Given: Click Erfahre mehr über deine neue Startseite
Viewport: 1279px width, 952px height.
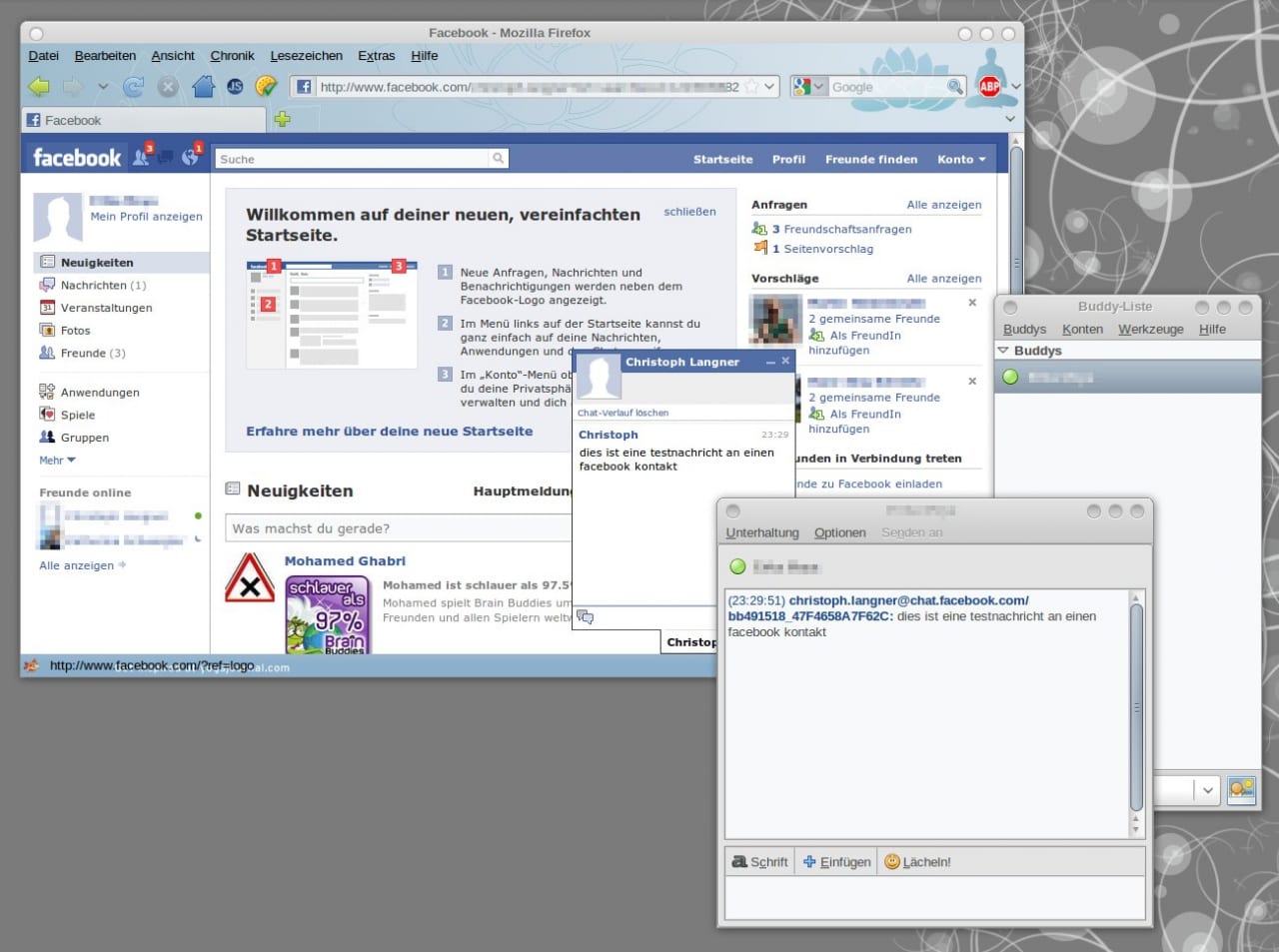Looking at the screenshot, I should pyautogui.click(x=390, y=432).
